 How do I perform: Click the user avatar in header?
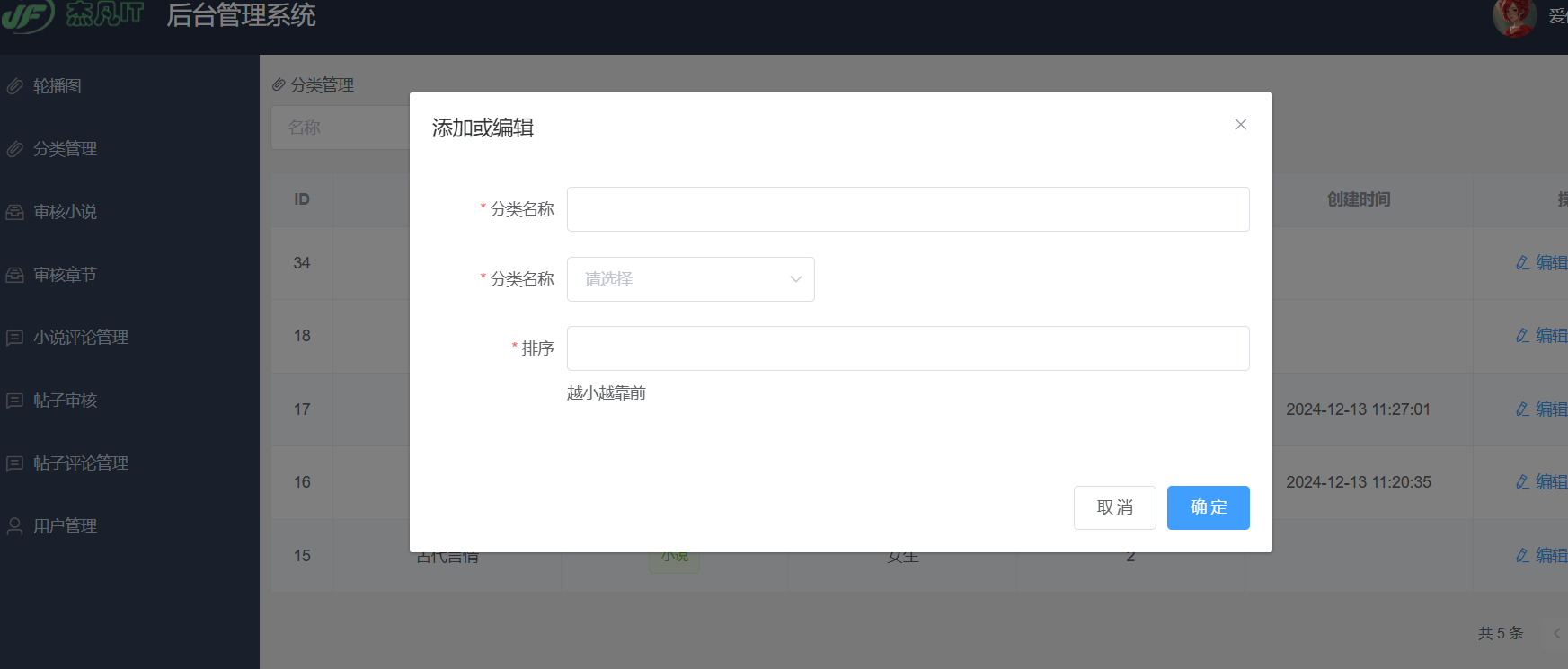click(x=1514, y=17)
